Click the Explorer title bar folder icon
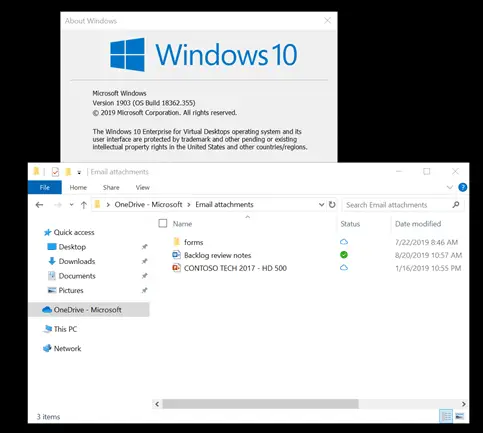Viewport: 483px width, 433px height. tap(36, 171)
